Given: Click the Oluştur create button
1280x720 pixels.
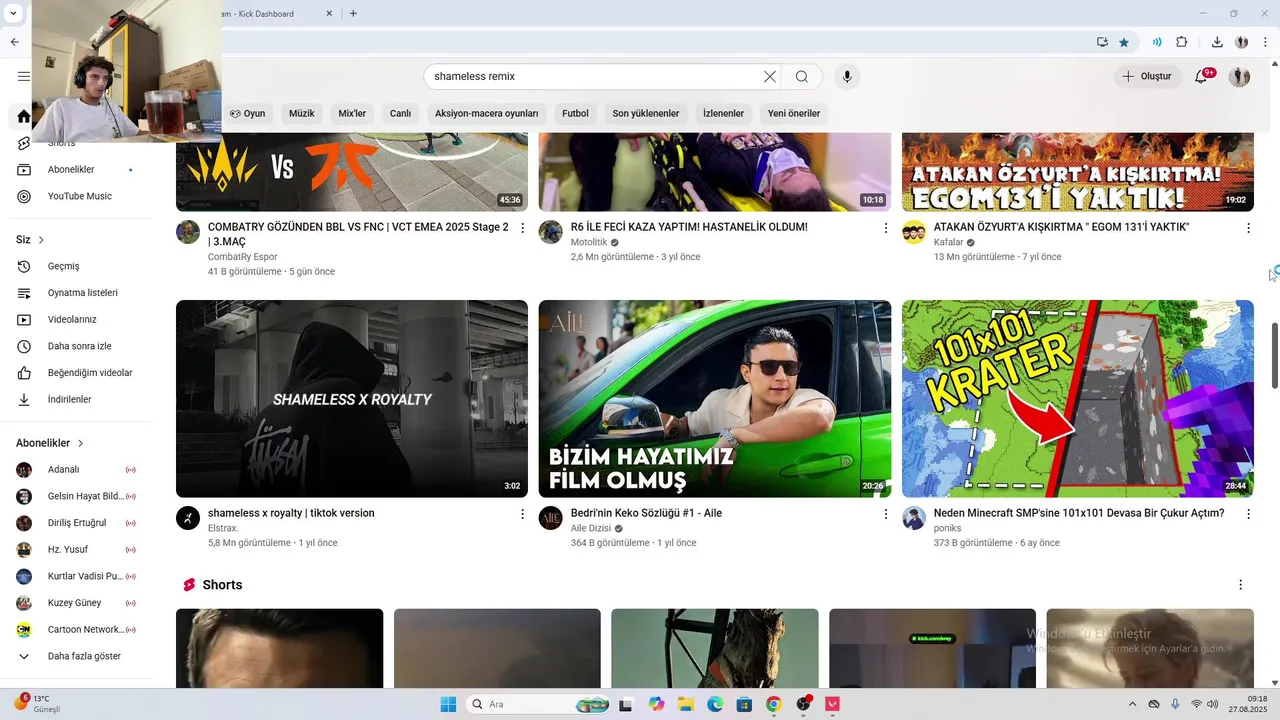Looking at the screenshot, I should (1147, 76).
